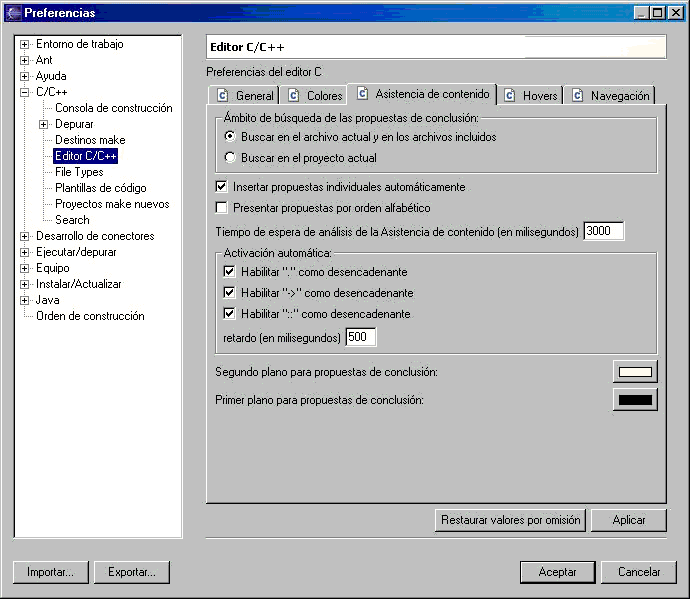Open the Segundo plano color swatch

tap(635, 373)
